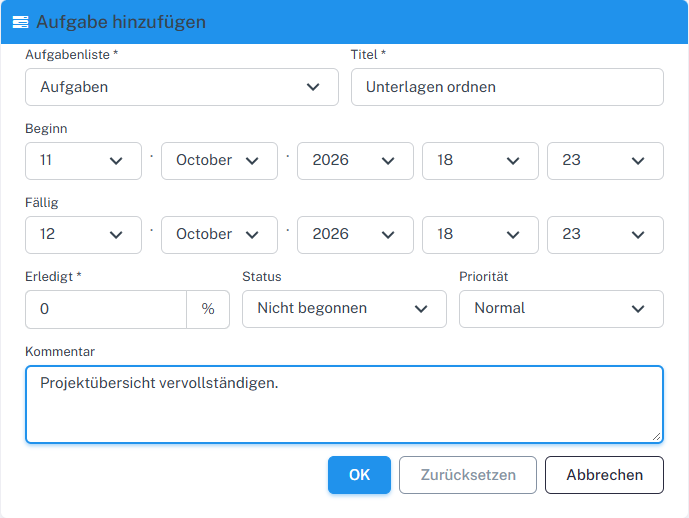This screenshot has height=518, width=689.
Task: Click into the Kommentar text area
Action: [x=344, y=404]
